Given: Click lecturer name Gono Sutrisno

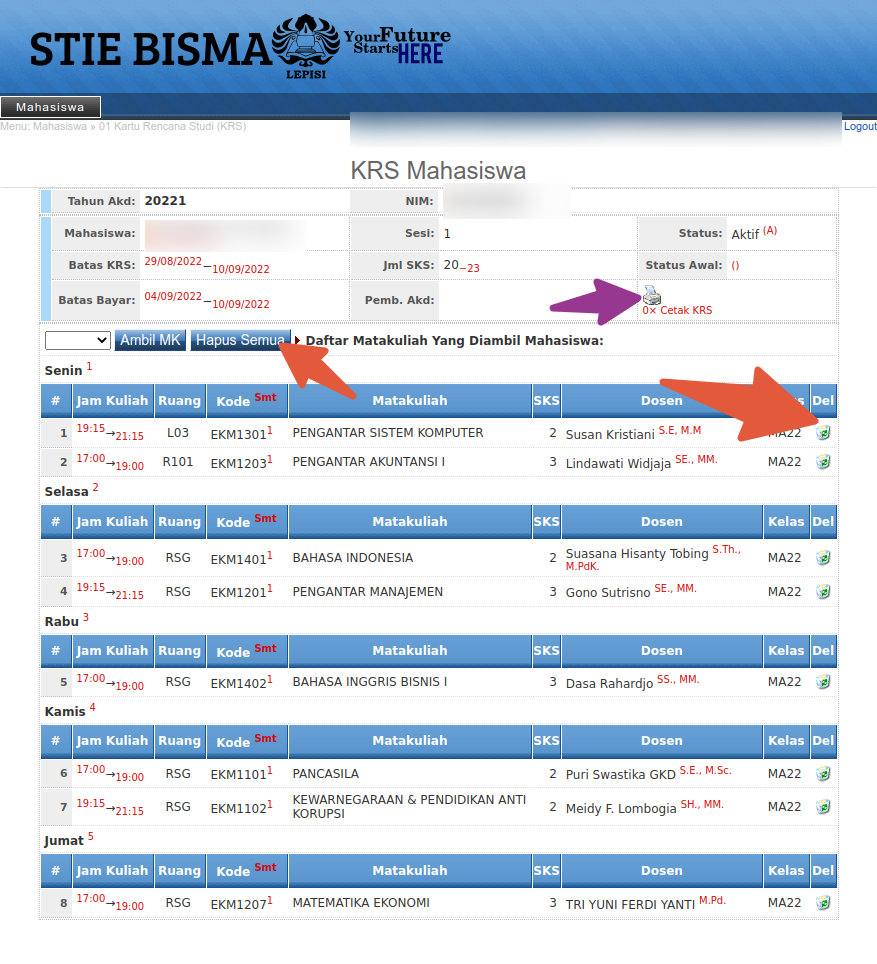Looking at the screenshot, I should pos(608,593).
